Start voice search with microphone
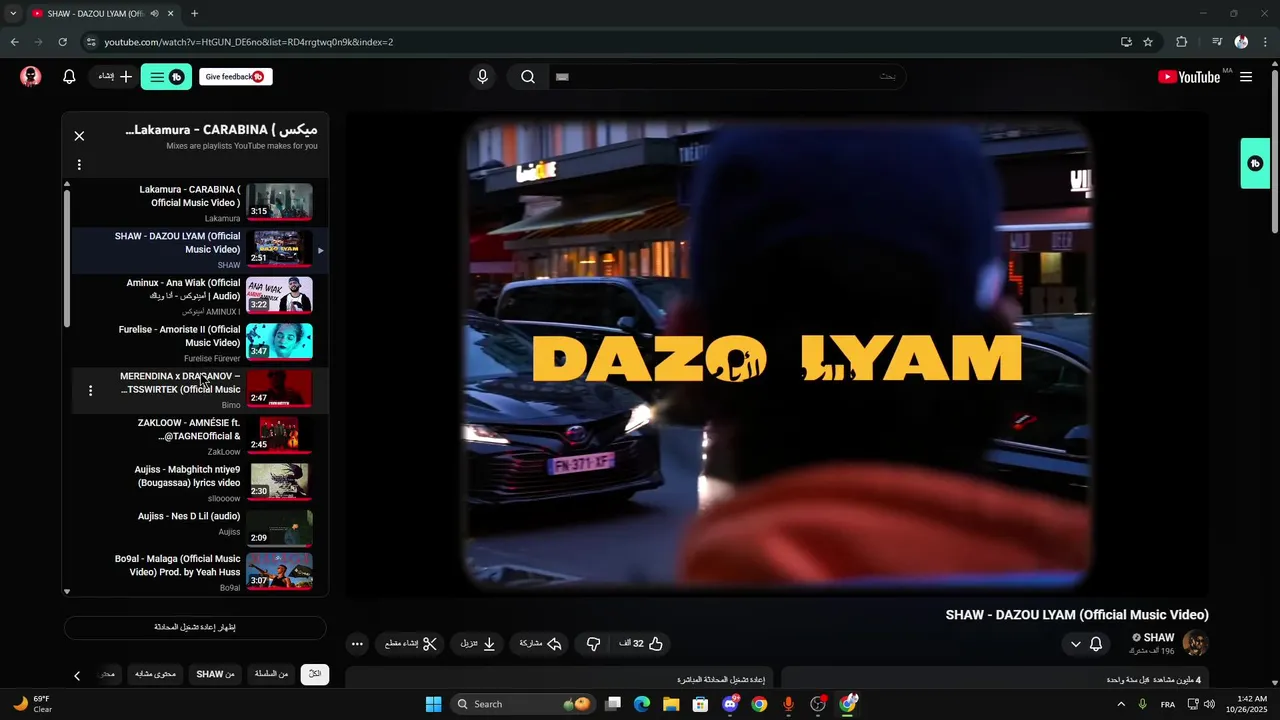Image resolution: width=1280 pixels, height=720 pixels. pyautogui.click(x=483, y=77)
